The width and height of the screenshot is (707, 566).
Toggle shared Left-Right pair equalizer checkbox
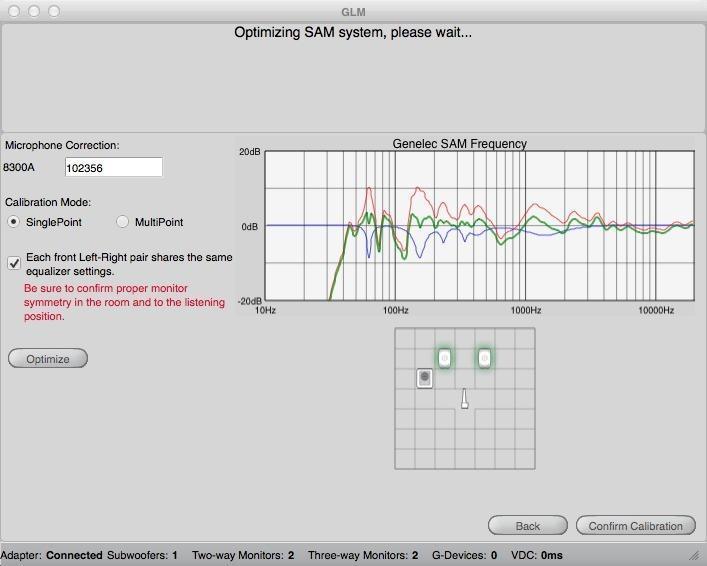14,263
